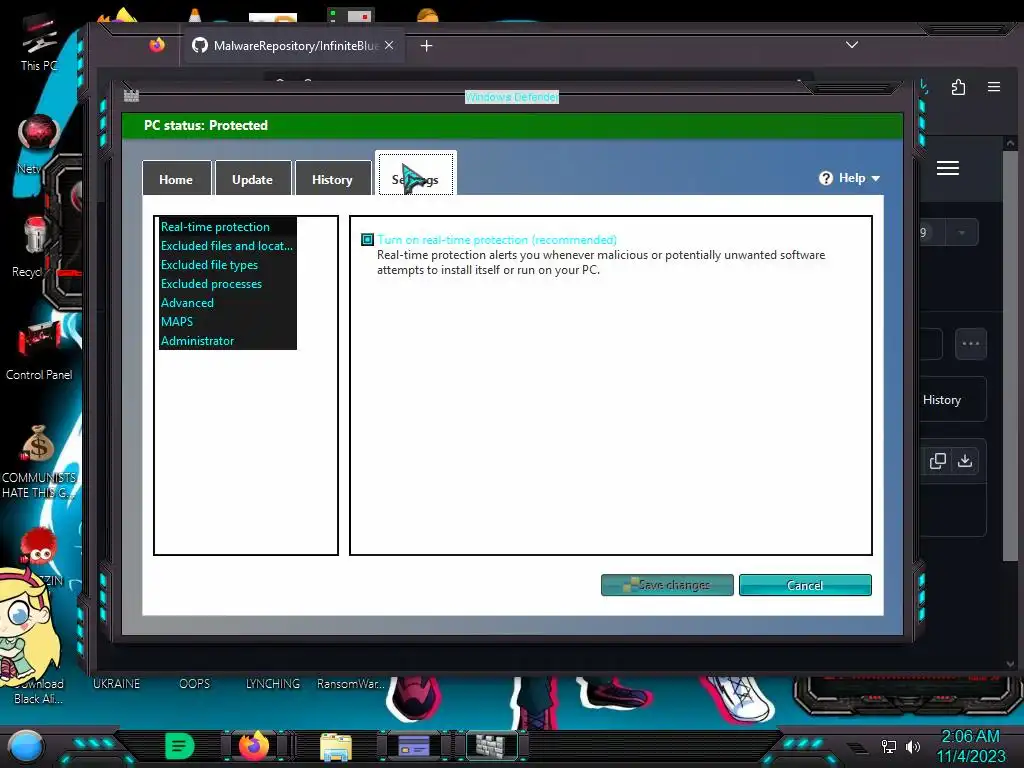Open the Start orb button

click(26, 746)
